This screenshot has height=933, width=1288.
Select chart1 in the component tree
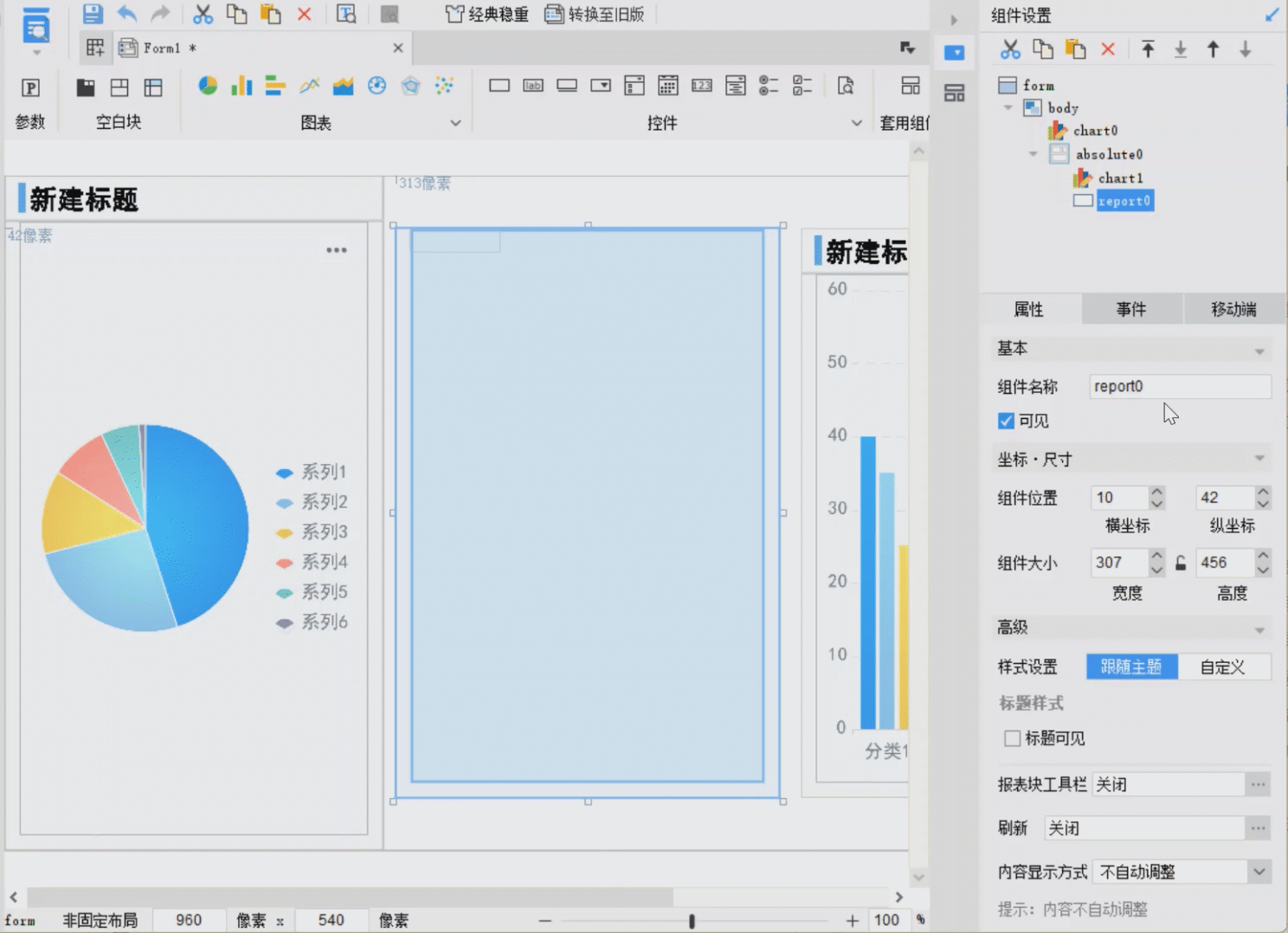(x=1121, y=178)
